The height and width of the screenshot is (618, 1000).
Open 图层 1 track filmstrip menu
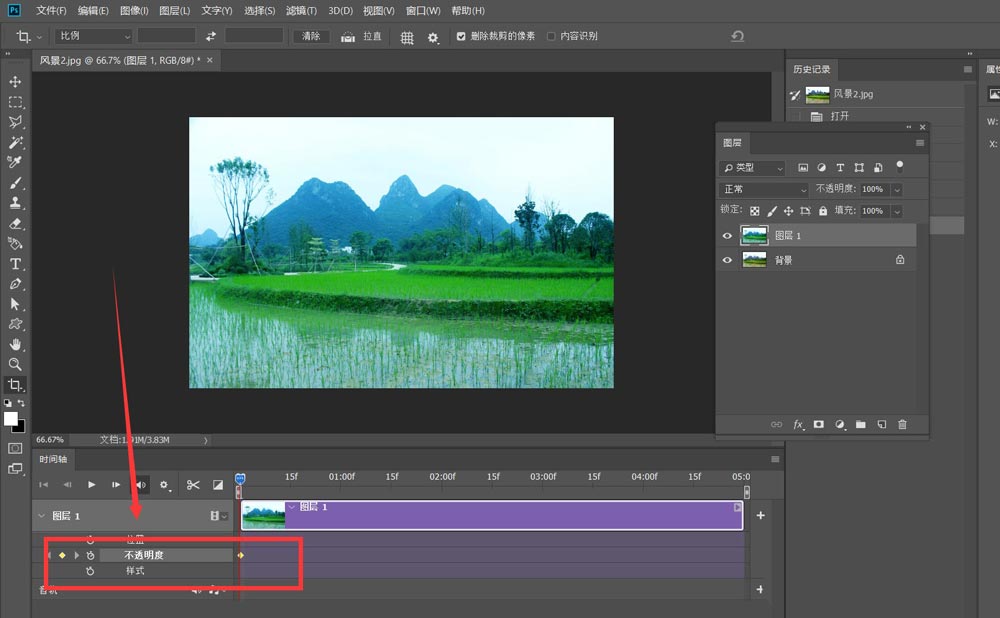[218, 515]
